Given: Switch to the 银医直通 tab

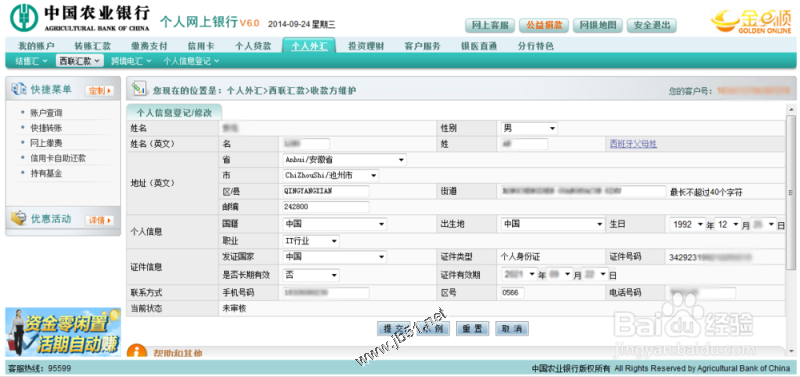Looking at the screenshot, I should (x=479, y=46).
